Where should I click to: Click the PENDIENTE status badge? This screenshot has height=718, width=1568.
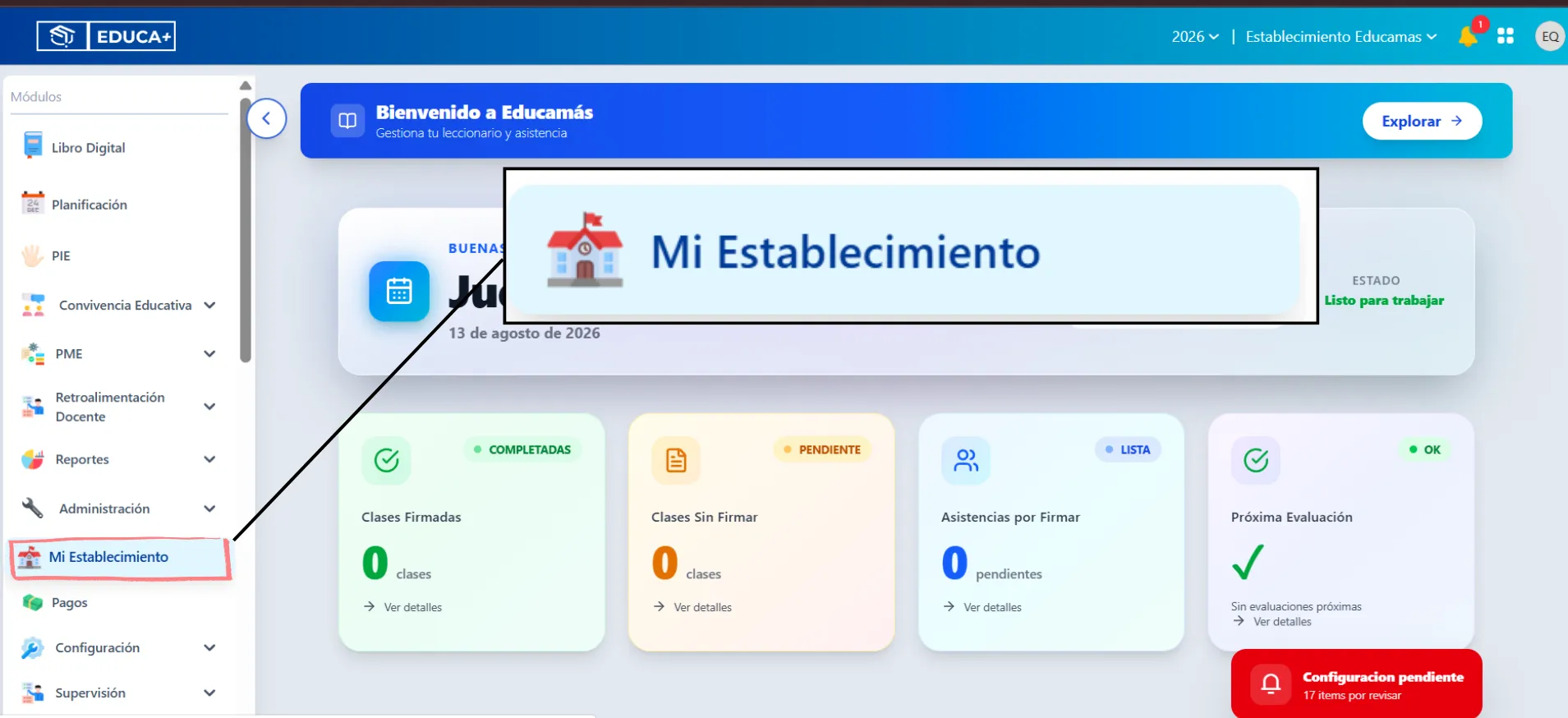[x=821, y=449]
